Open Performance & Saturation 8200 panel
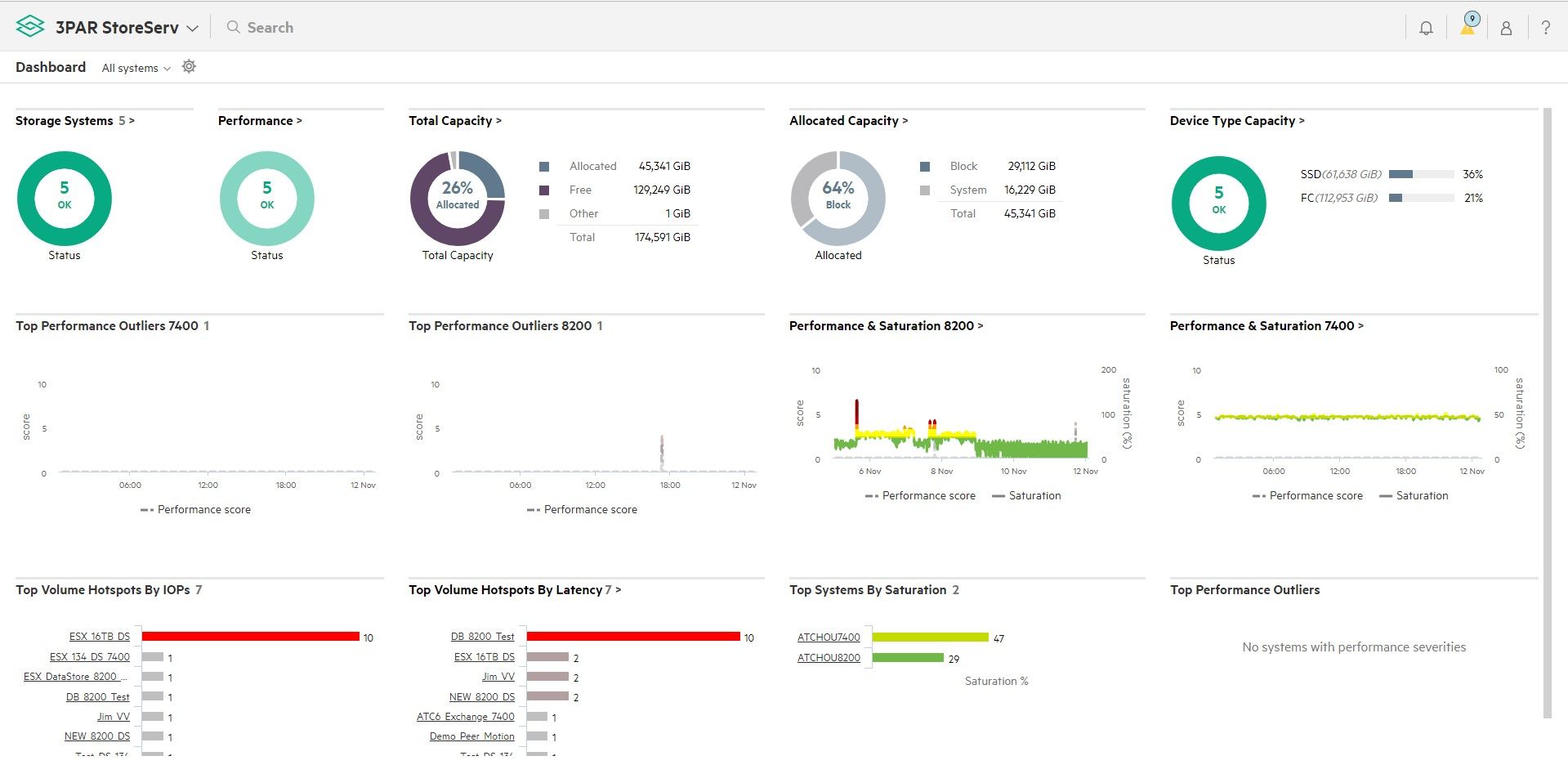The width and height of the screenshot is (1568, 765). [886, 325]
